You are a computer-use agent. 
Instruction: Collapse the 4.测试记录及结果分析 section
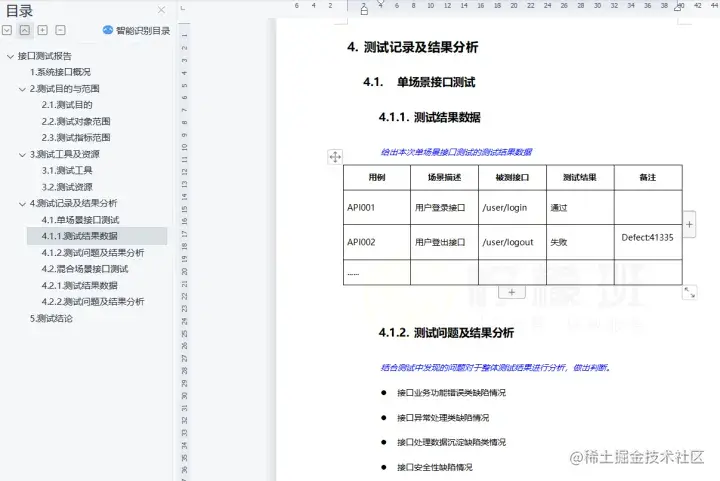[x=22, y=204]
